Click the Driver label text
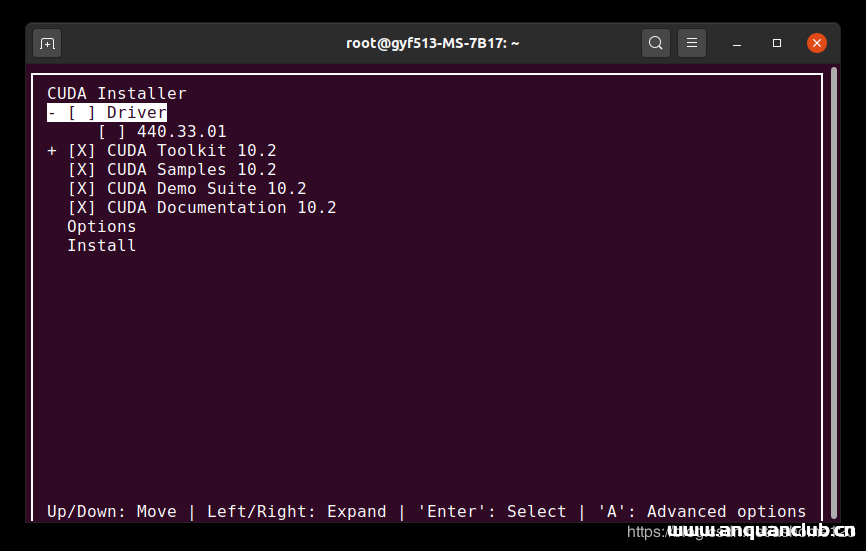Image resolution: width=866 pixels, height=551 pixels. click(136, 113)
